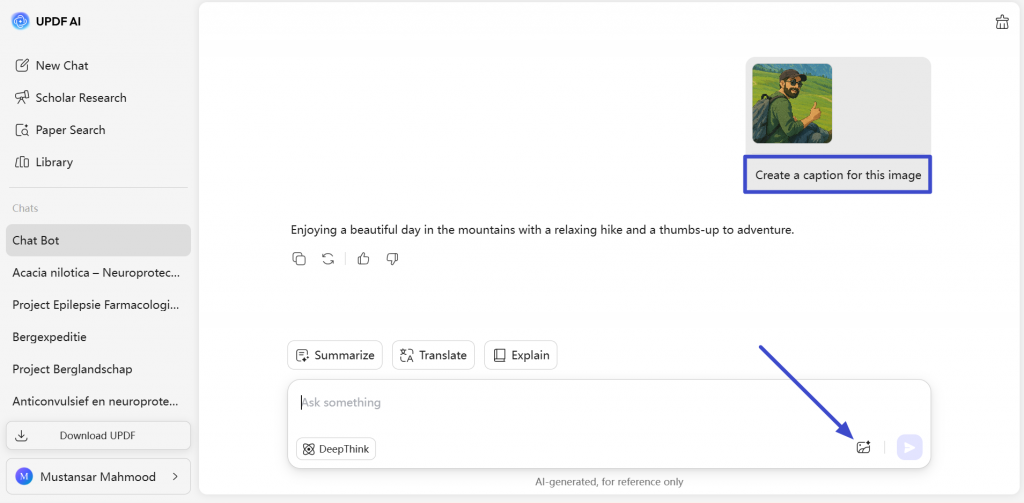1024x503 pixels.
Task: Click the UPDF AI logo icon
Action: coord(21,21)
